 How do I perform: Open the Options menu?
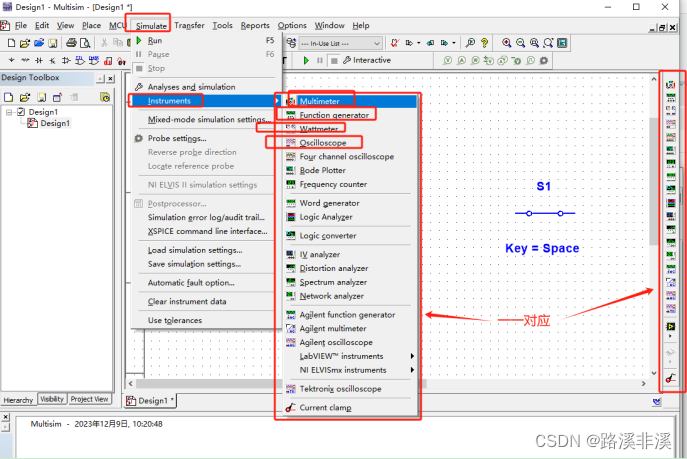pos(292,25)
